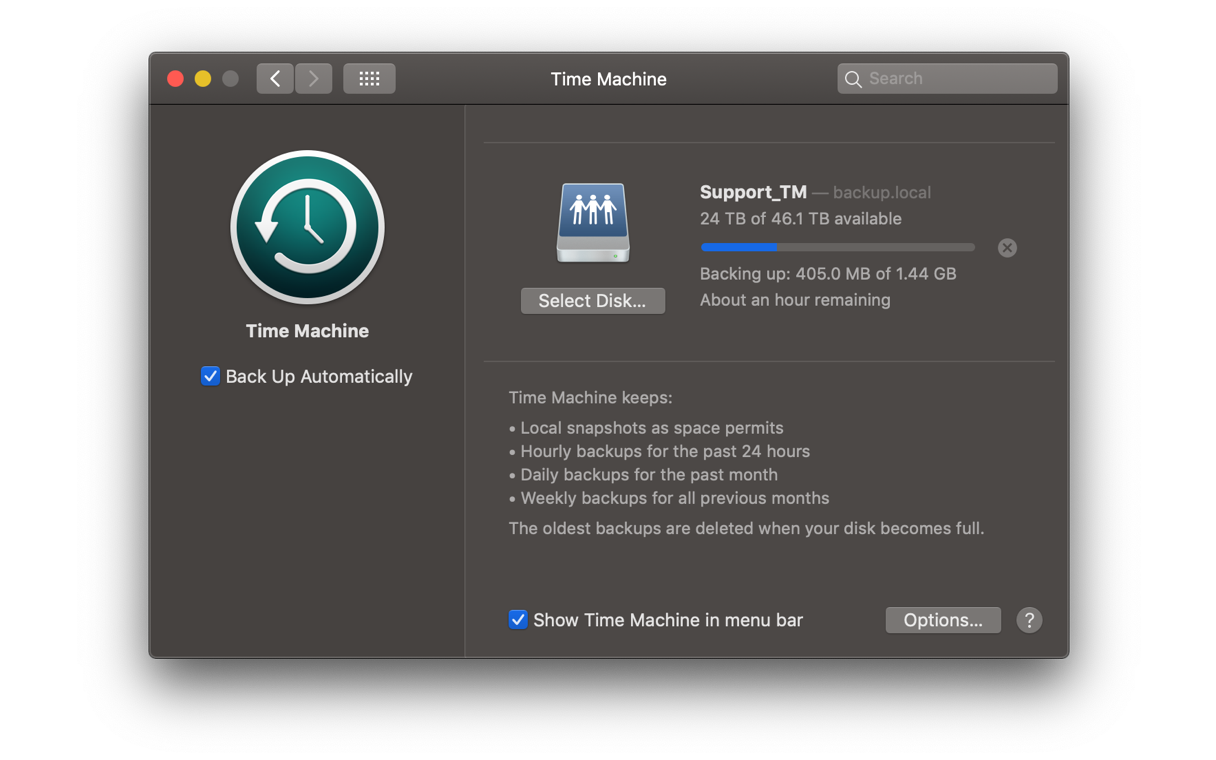The width and height of the screenshot is (1216, 760).
Task: Click Weekly backups for all previous months
Action: click(x=669, y=498)
